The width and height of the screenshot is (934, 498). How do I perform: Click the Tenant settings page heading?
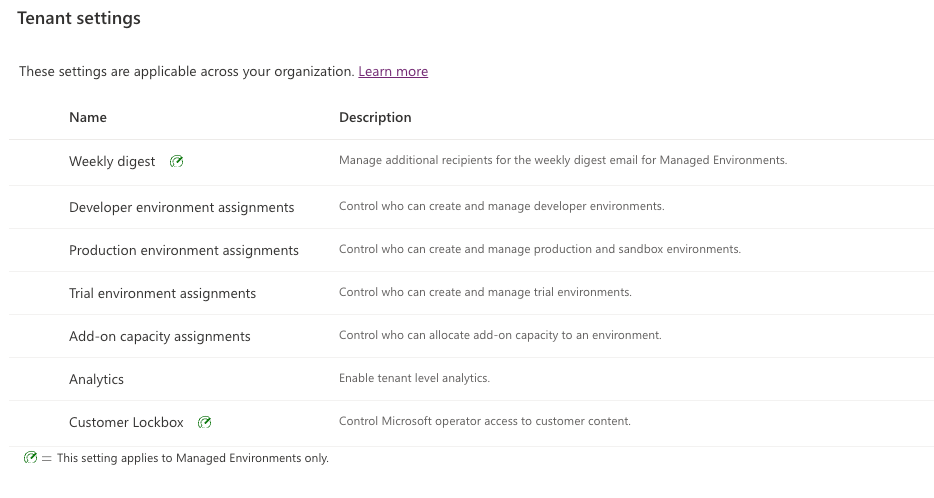[79, 18]
